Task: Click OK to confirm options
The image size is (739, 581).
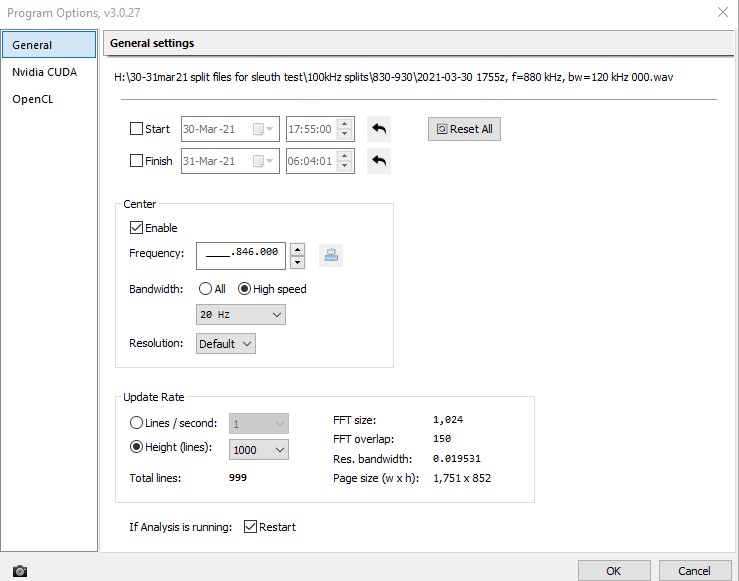Action: click(613, 570)
